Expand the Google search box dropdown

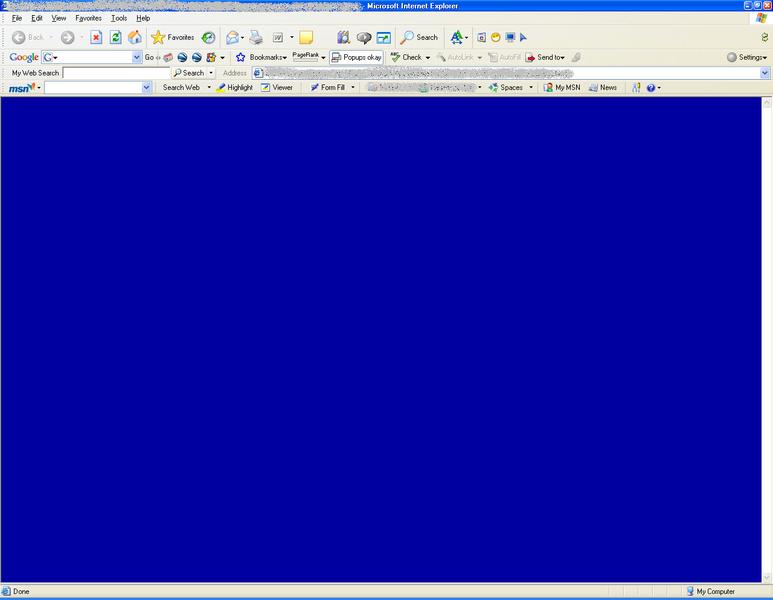coord(137,58)
